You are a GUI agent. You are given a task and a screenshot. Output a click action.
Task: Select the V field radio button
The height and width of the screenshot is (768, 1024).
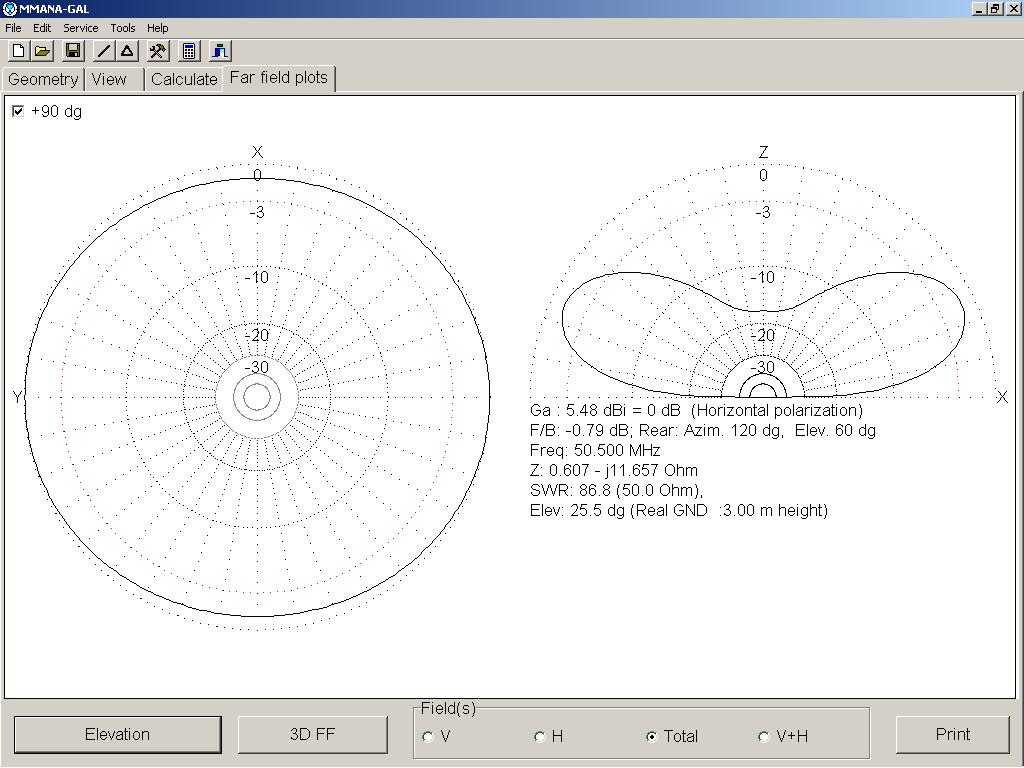point(429,737)
